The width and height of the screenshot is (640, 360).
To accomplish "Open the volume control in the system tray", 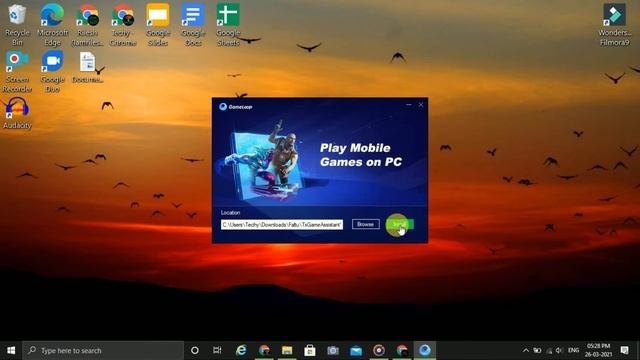I will coord(559,350).
